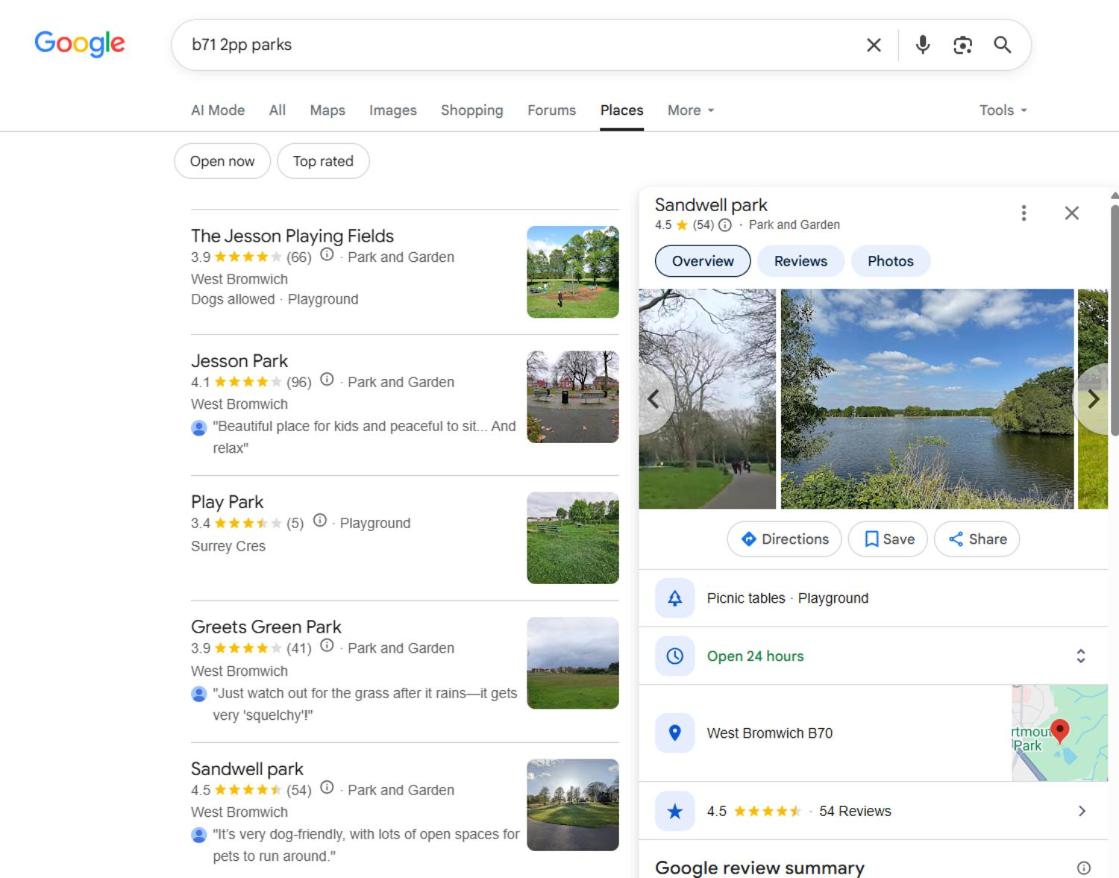
Task: Save Sandwell park to a list
Action: (888, 539)
